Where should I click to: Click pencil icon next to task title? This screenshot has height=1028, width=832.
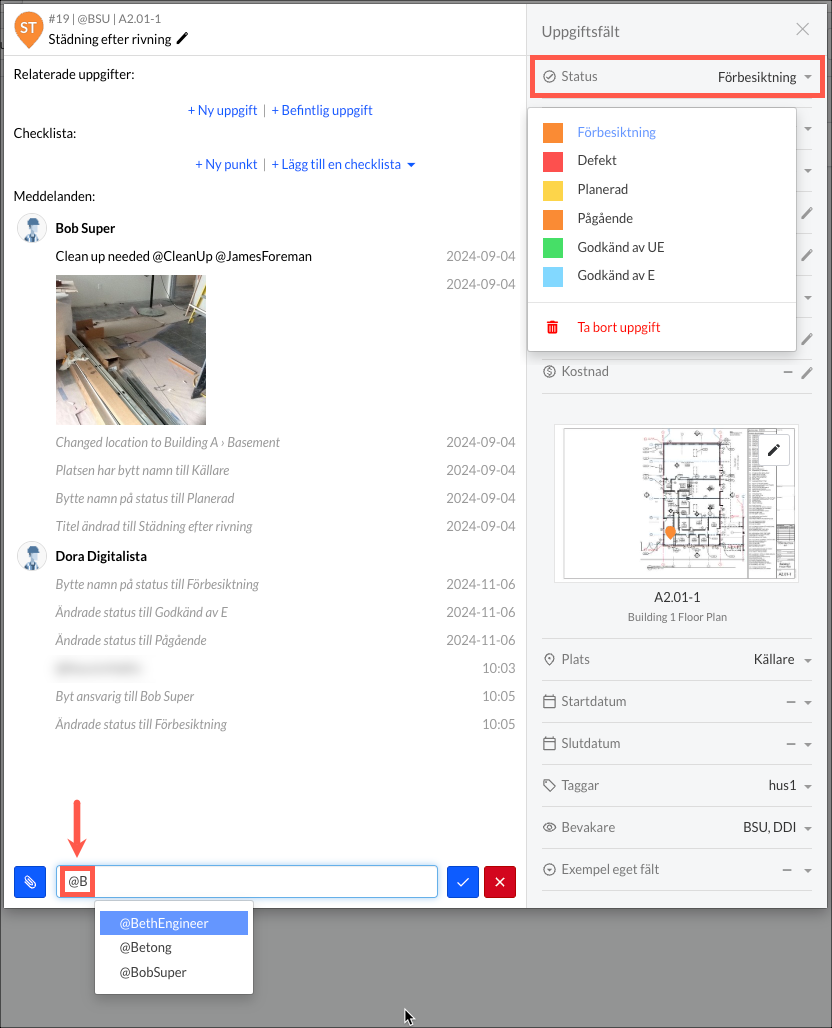(x=182, y=39)
